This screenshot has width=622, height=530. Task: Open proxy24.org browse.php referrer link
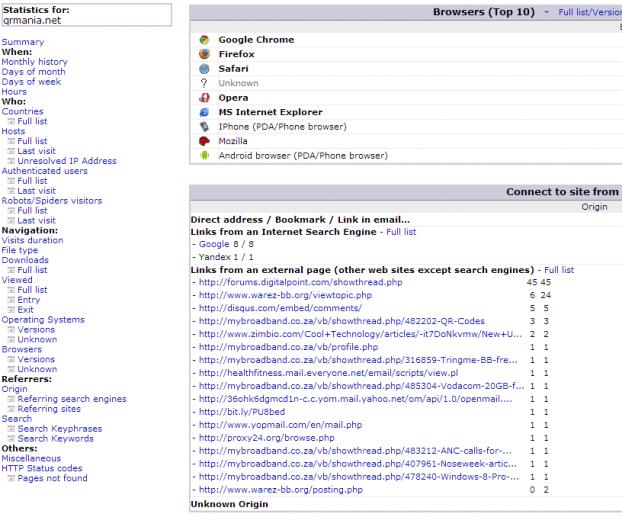tap(267, 438)
